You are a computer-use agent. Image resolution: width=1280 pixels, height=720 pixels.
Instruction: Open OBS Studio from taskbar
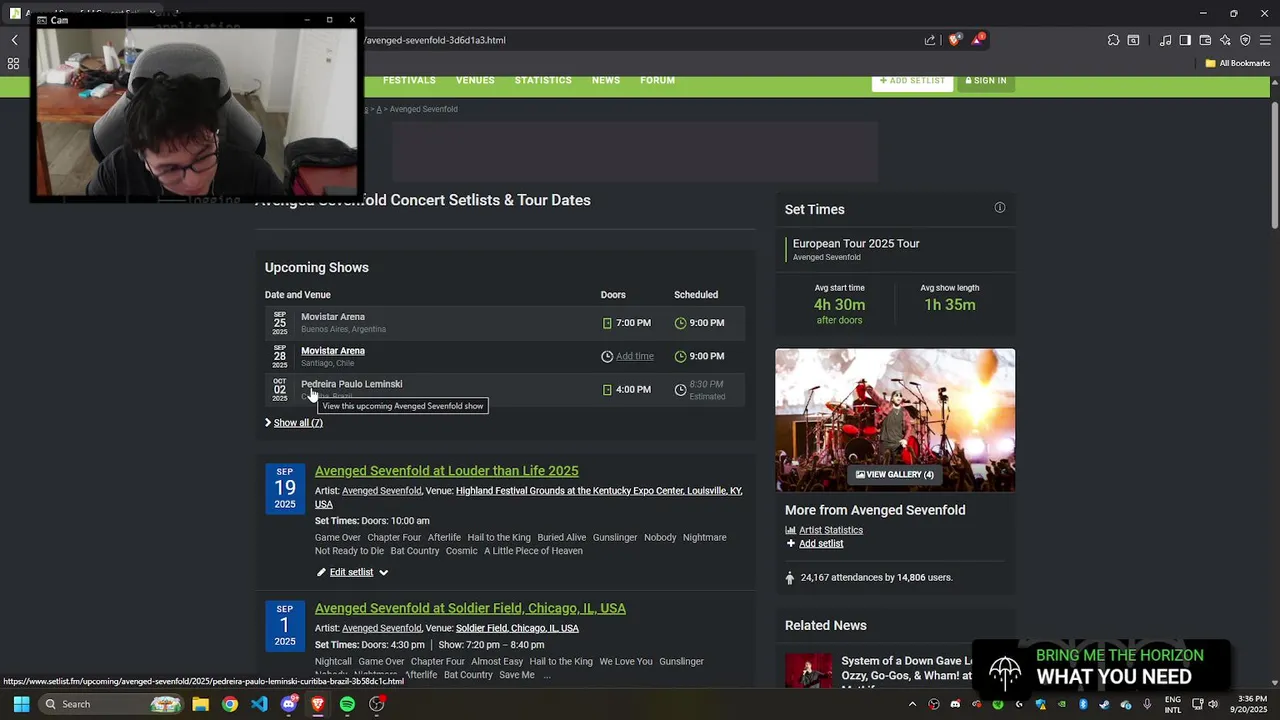(x=377, y=704)
